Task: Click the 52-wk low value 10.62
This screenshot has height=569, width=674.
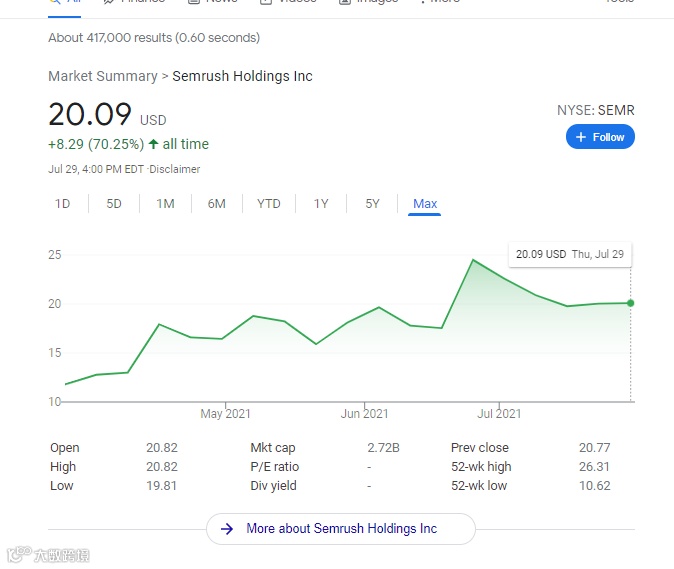Action: coord(594,486)
